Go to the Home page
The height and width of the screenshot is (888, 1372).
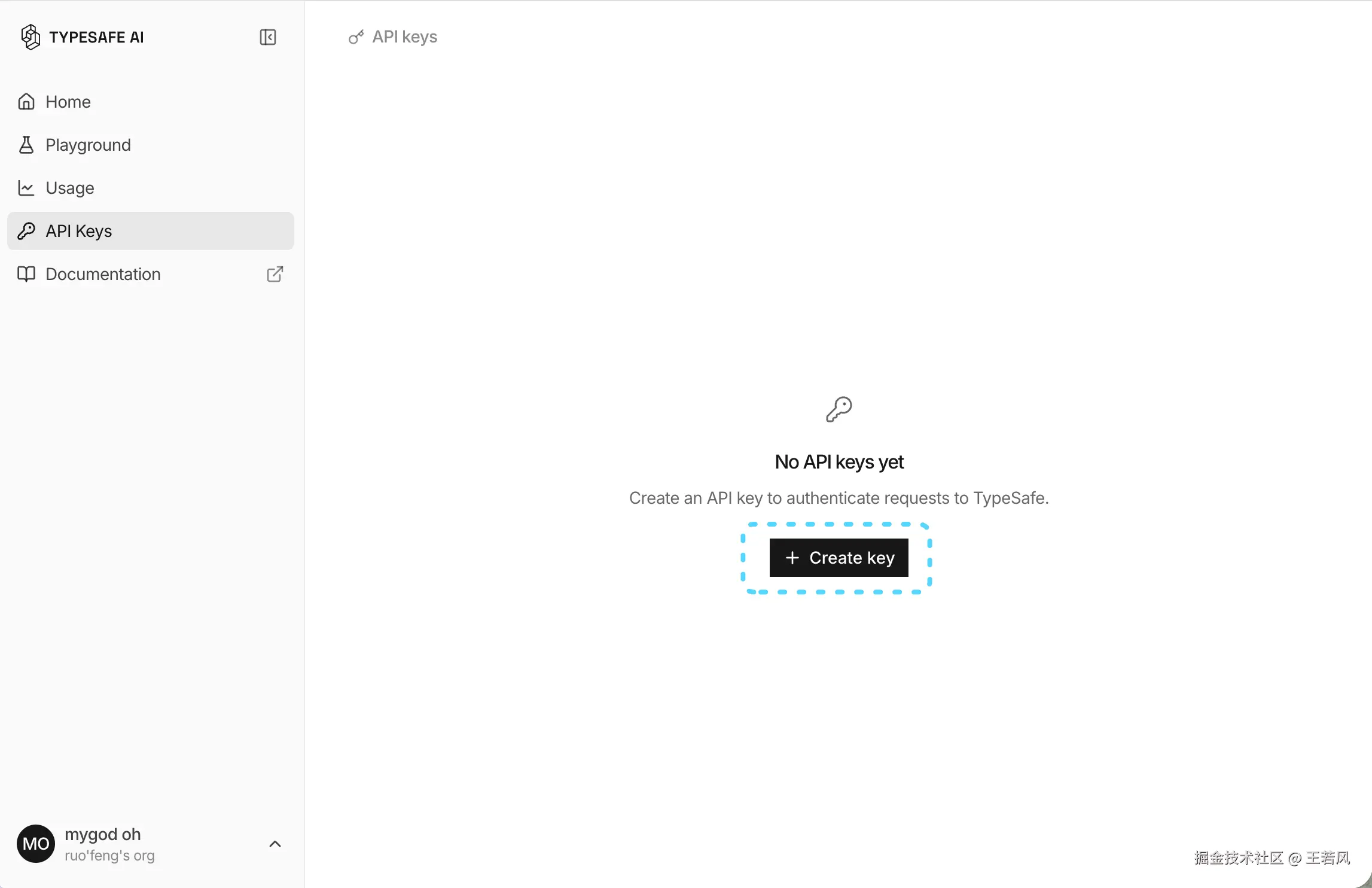click(x=151, y=102)
